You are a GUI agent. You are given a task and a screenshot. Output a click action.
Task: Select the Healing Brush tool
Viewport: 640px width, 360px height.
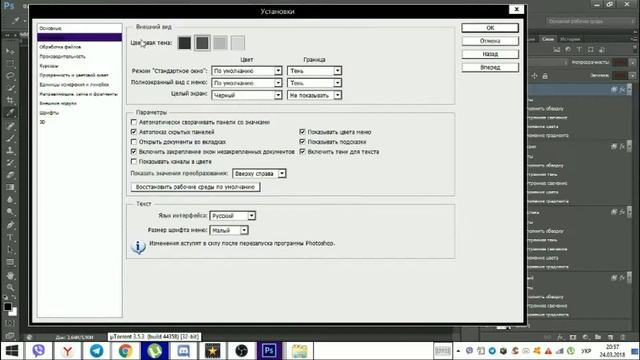10,126
